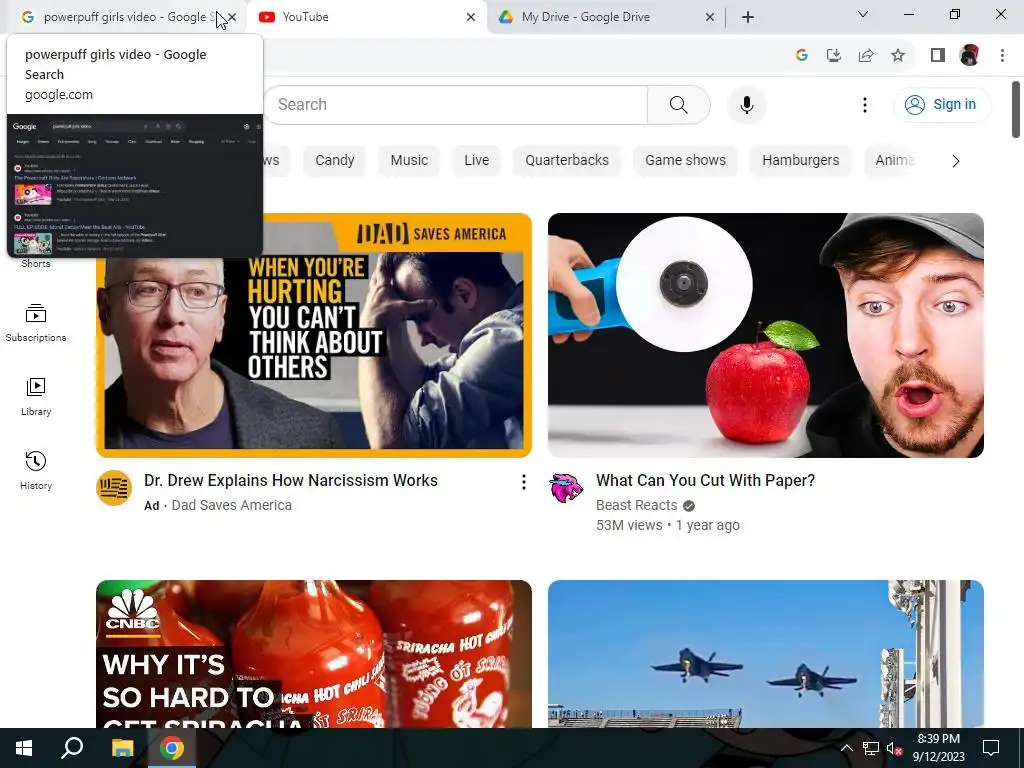Click the Google icon in the address bar
This screenshot has width=1024, height=768.
click(802, 56)
